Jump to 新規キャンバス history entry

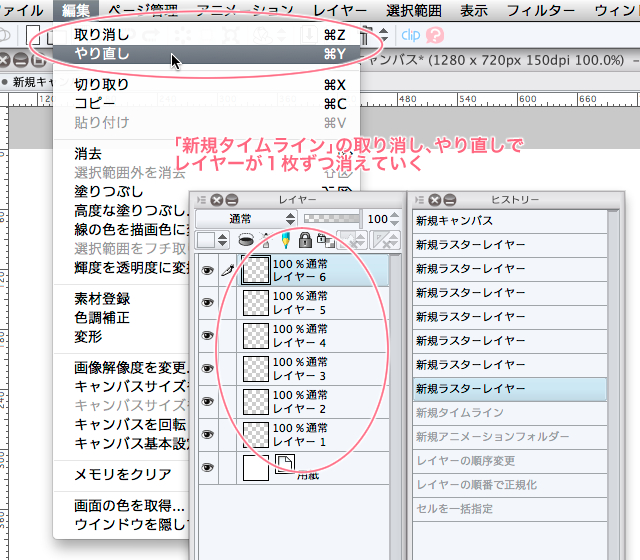coord(510,221)
